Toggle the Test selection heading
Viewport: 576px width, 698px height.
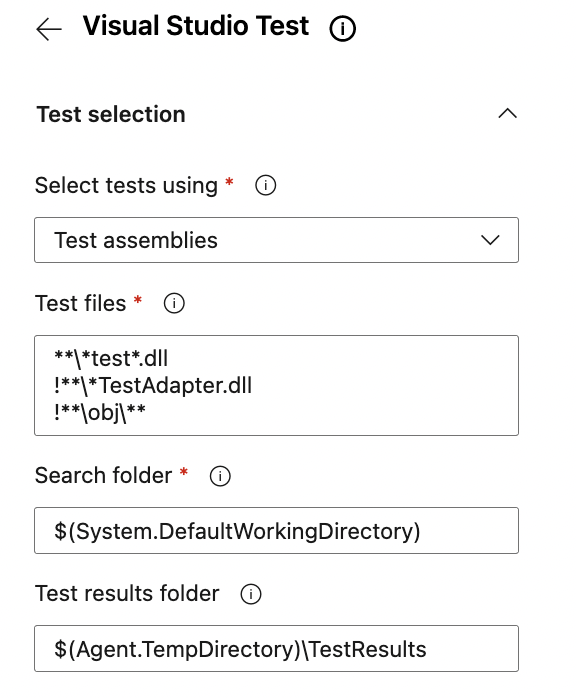111,114
